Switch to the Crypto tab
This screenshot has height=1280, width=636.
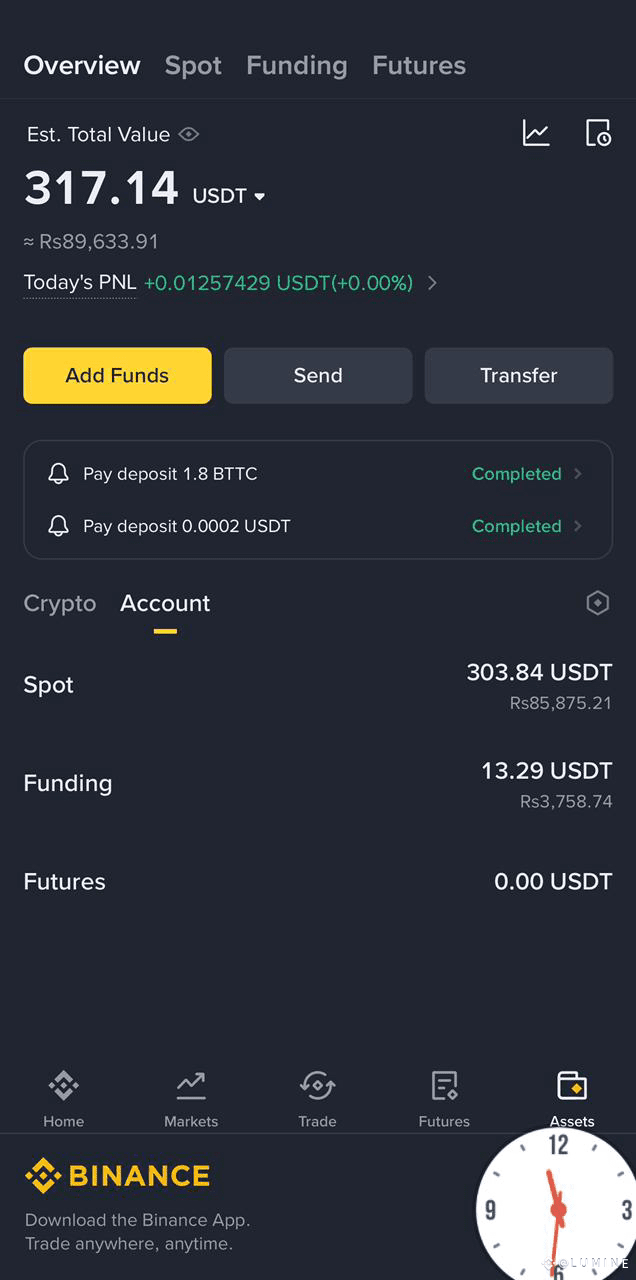(60, 604)
